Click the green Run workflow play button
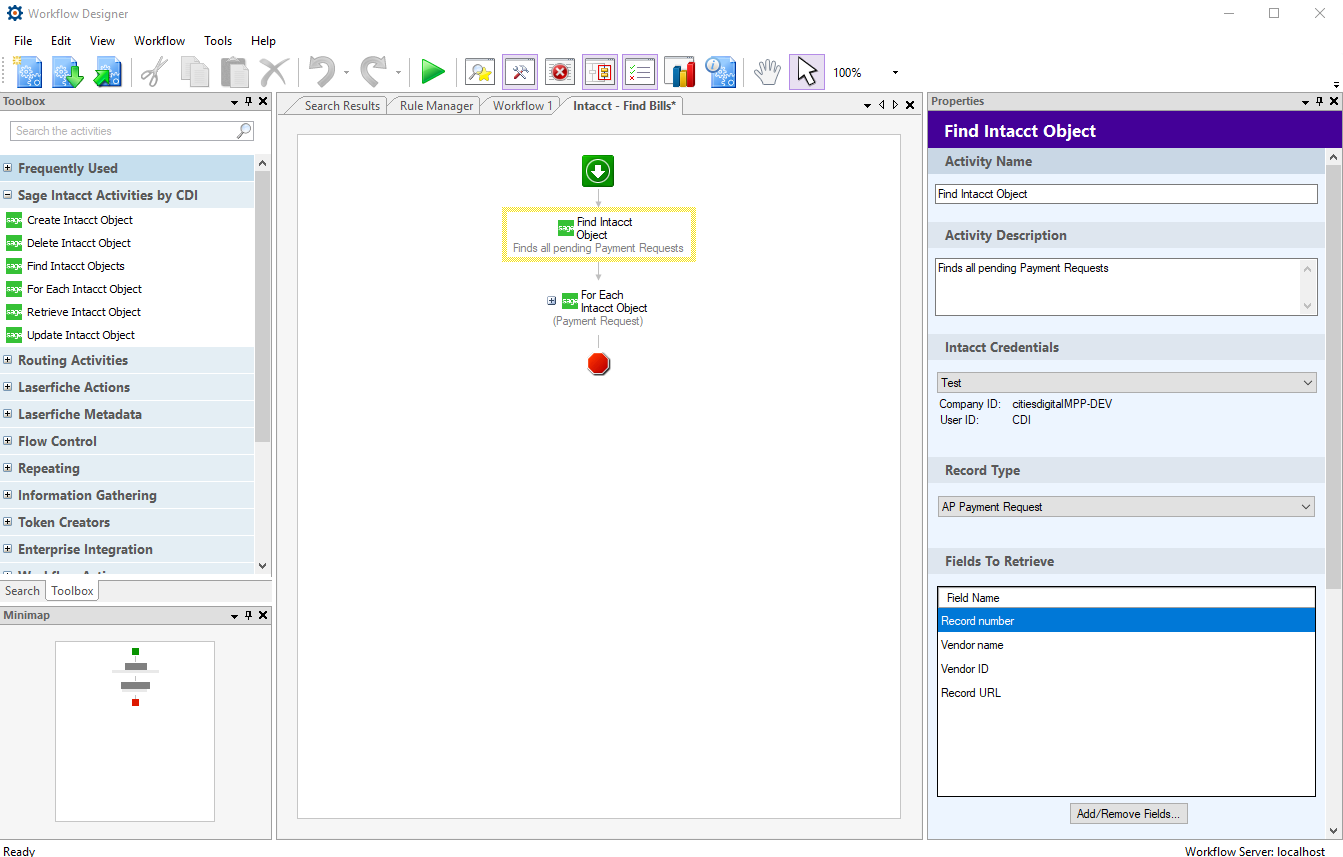 [x=433, y=72]
